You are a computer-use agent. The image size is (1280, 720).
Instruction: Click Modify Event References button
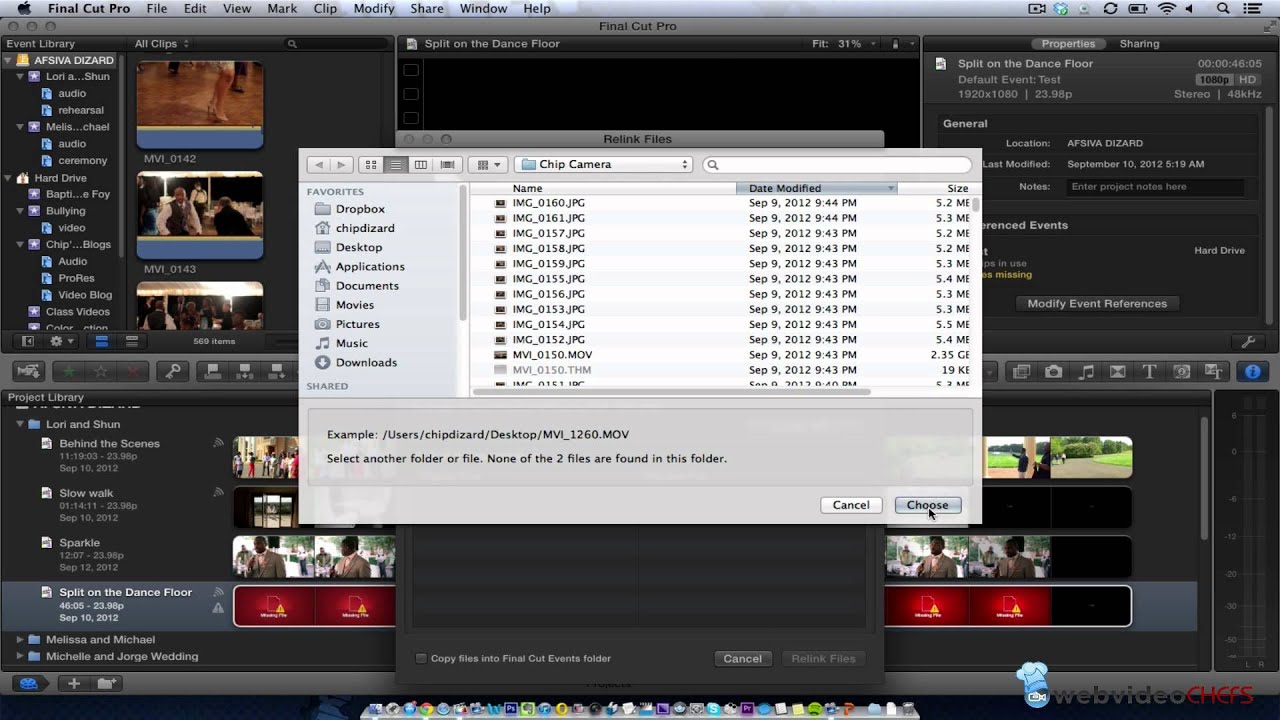(x=1097, y=304)
